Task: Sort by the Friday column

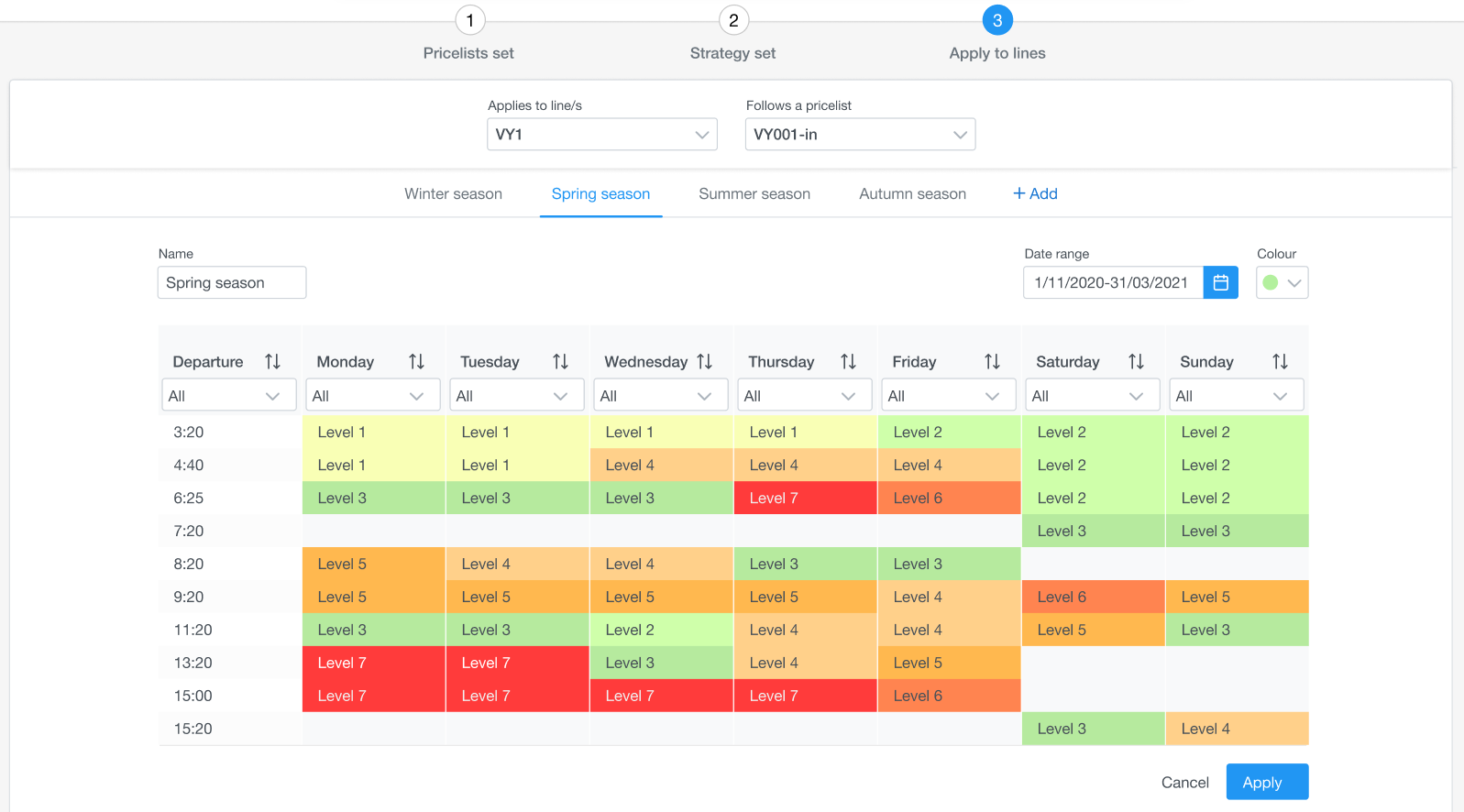Action: click(992, 361)
